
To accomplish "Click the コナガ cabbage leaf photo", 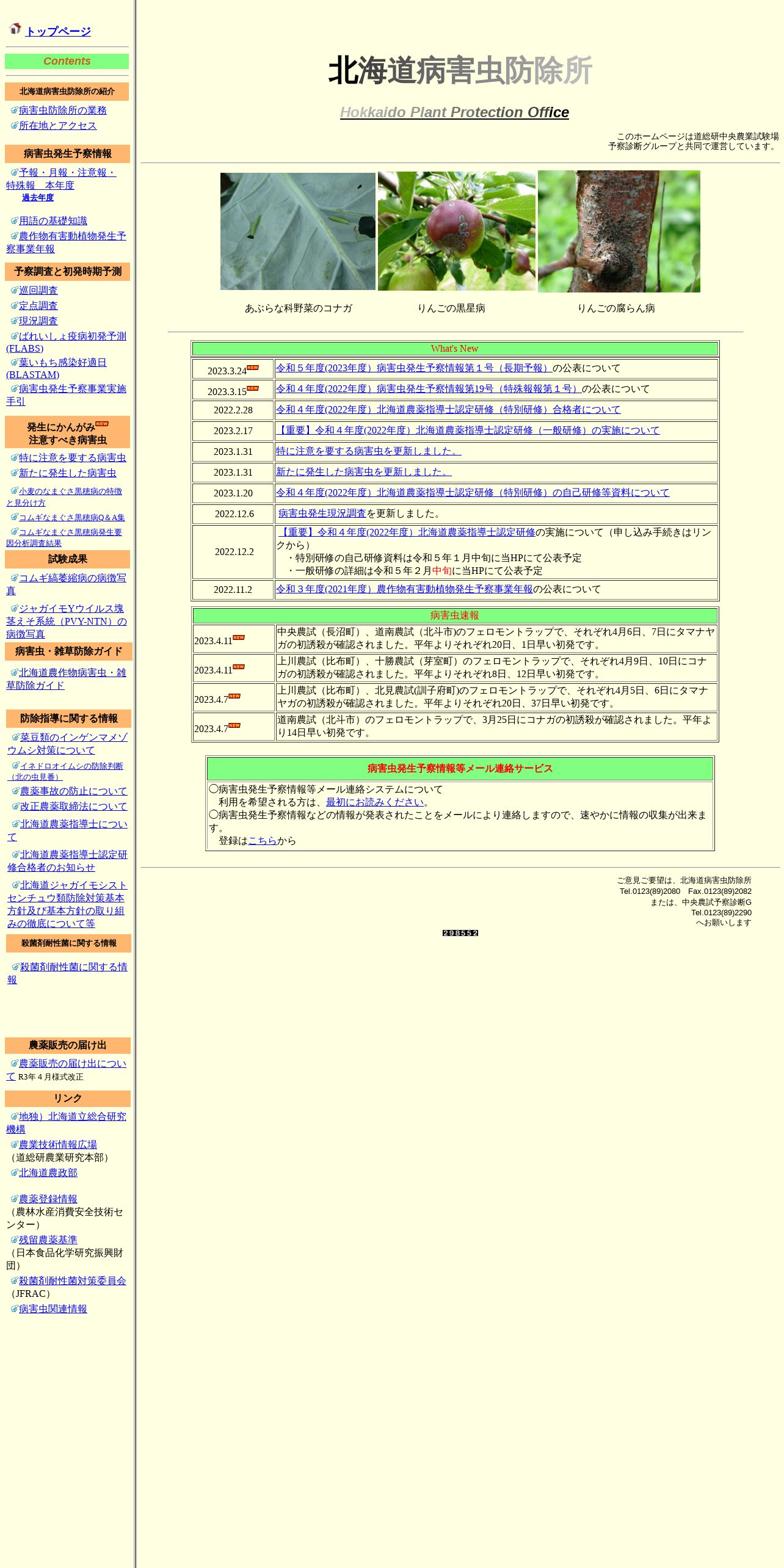I will (x=298, y=231).
